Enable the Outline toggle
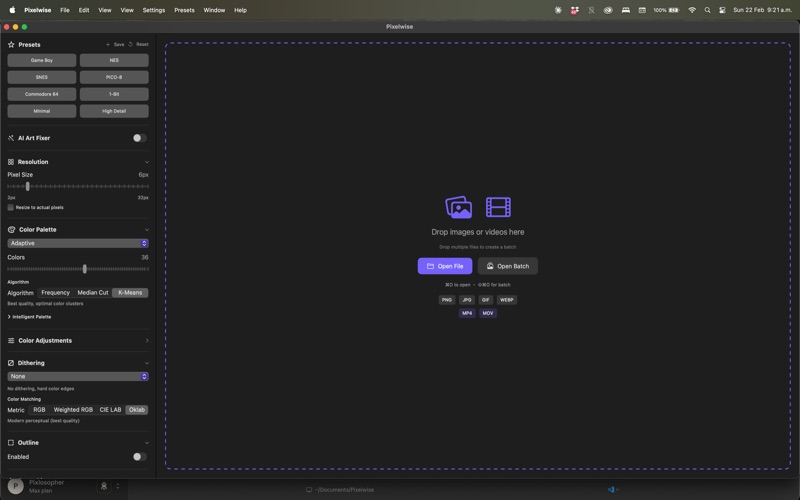The height and width of the screenshot is (500, 800). [x=139, y=457]
